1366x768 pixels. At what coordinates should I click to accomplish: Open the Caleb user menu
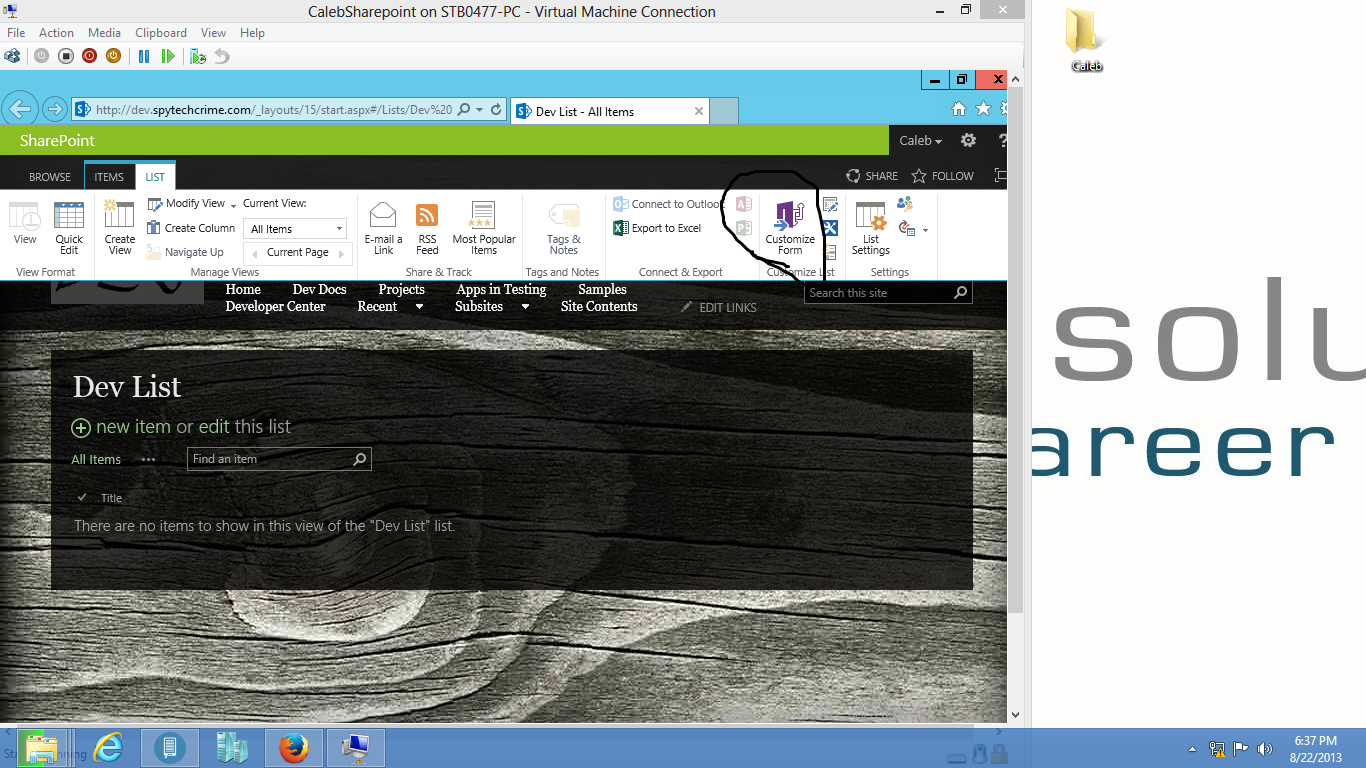(920, 141)
